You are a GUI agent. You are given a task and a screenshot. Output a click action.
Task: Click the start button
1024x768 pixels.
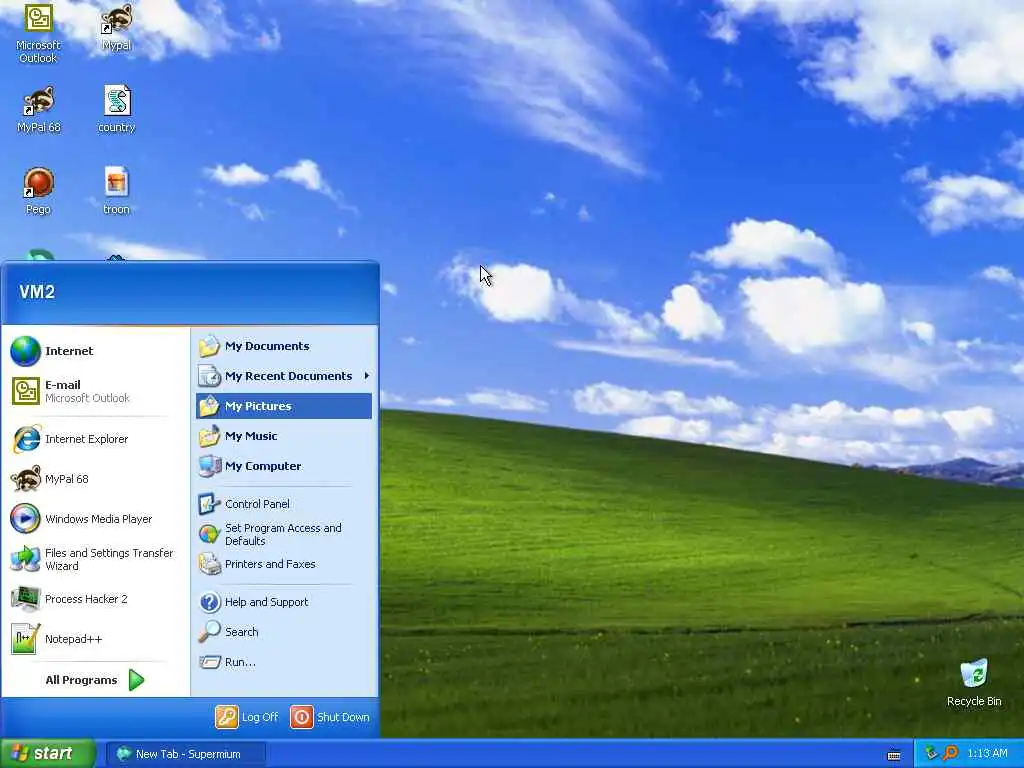coord(47,754)
